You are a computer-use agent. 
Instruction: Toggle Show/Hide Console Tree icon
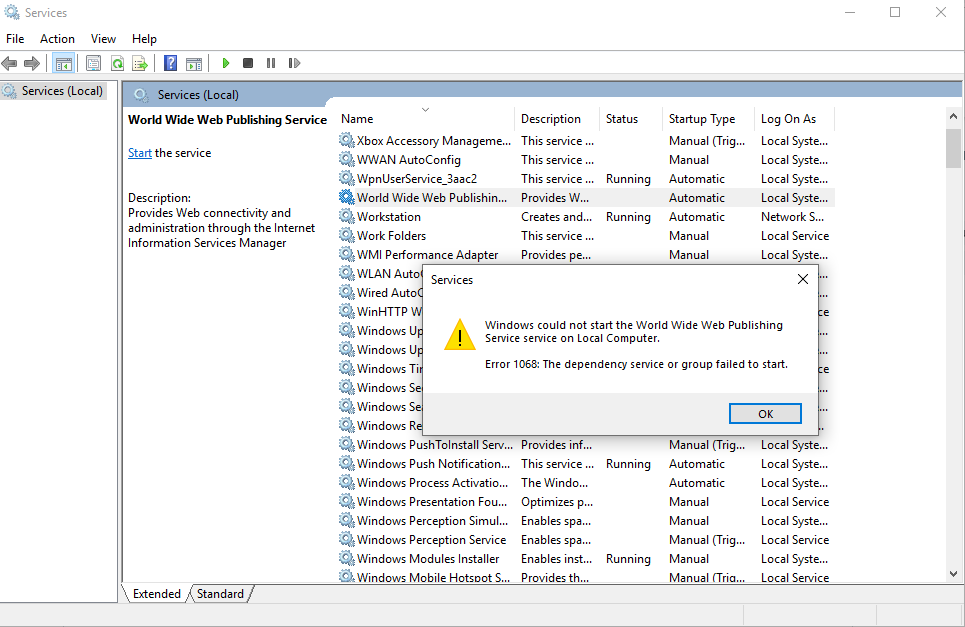pyautogui.click(x=64, y=63)
